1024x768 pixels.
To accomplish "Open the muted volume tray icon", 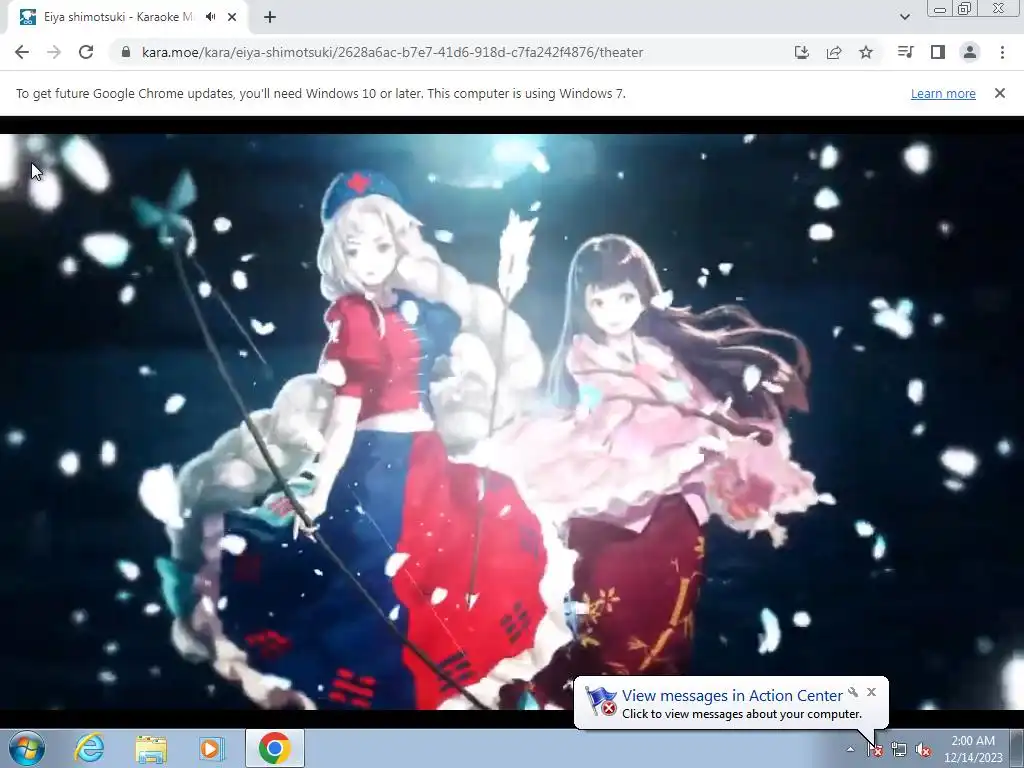I will (923, 750).
